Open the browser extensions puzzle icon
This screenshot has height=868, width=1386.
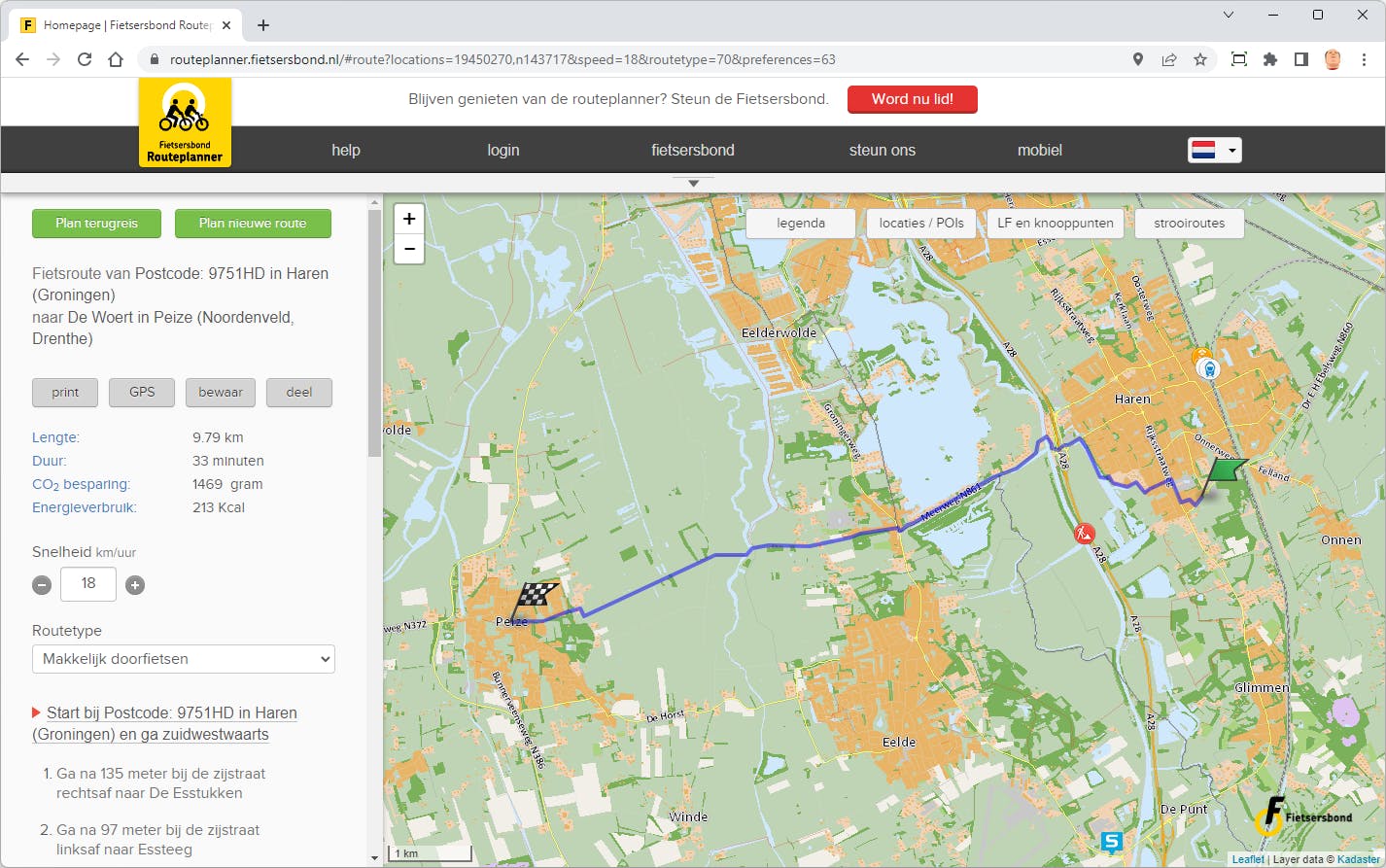1269,59
